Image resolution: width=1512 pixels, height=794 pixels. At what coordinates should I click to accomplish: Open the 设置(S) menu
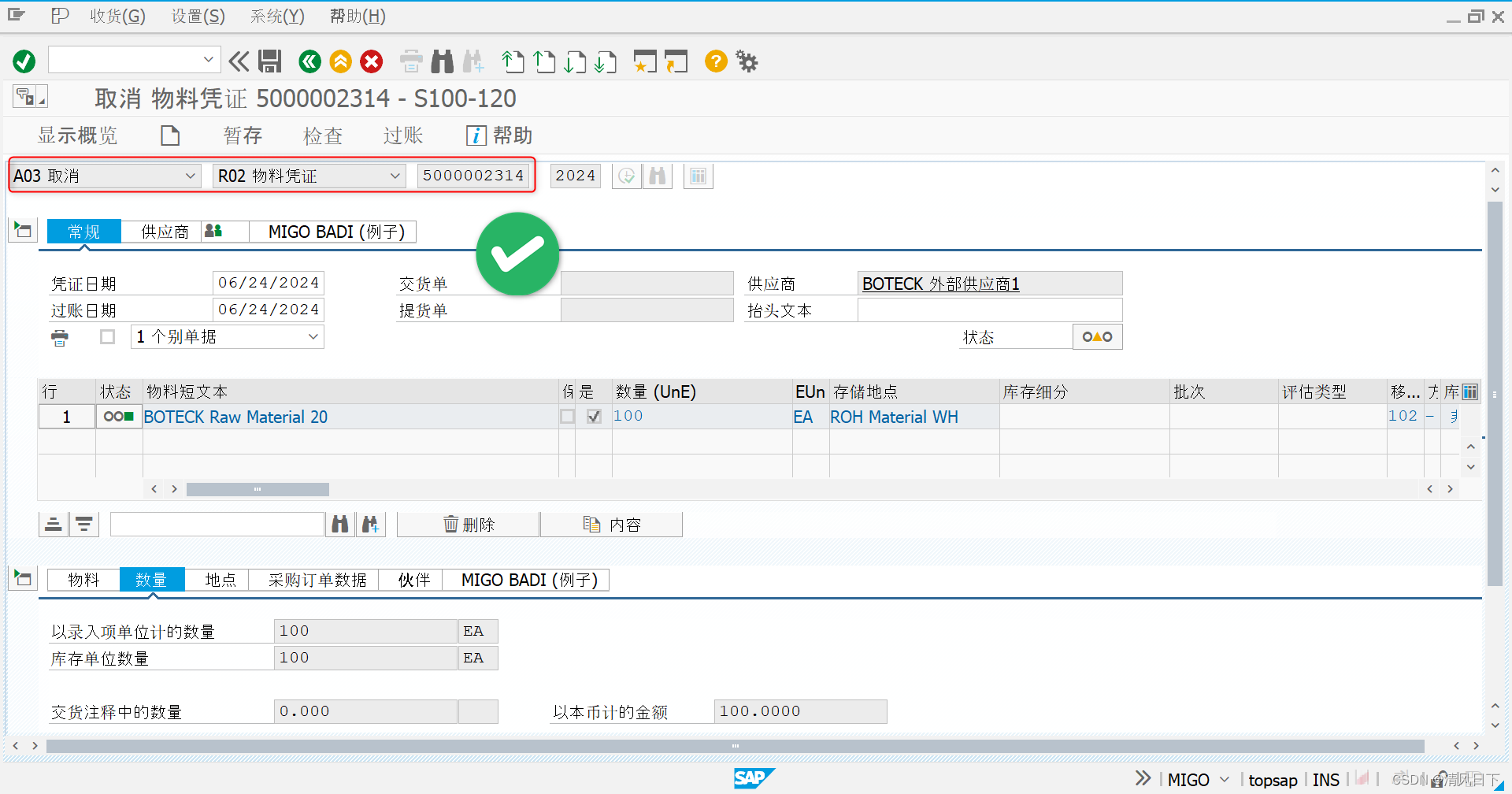(198, 16)
